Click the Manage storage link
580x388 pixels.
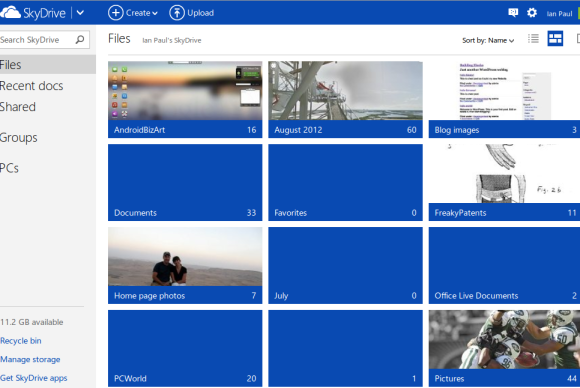click(30, 359)
